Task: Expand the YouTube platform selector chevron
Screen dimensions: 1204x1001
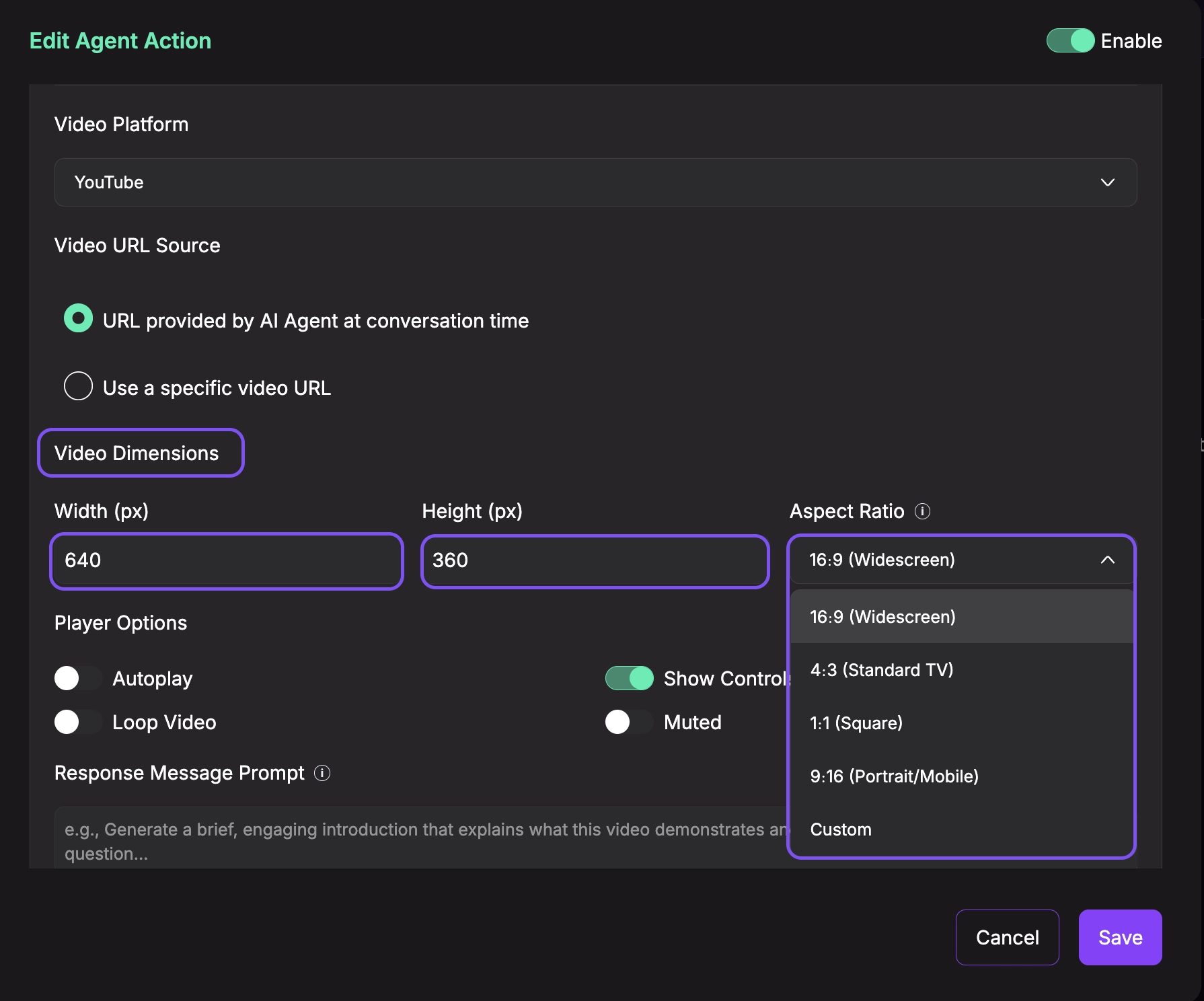Action: coord(1107,182)
